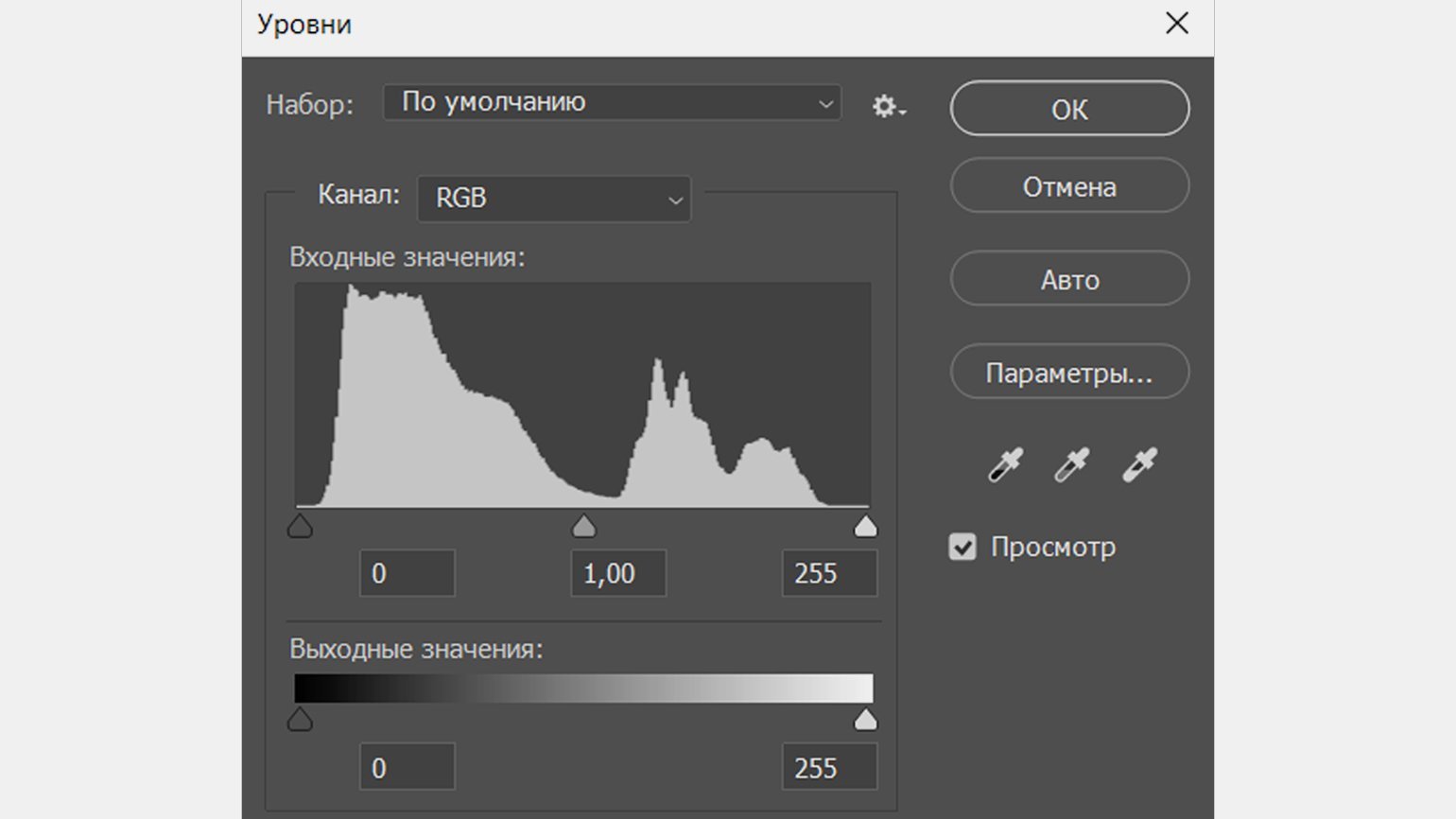Click the Набор label

[309, 104]
